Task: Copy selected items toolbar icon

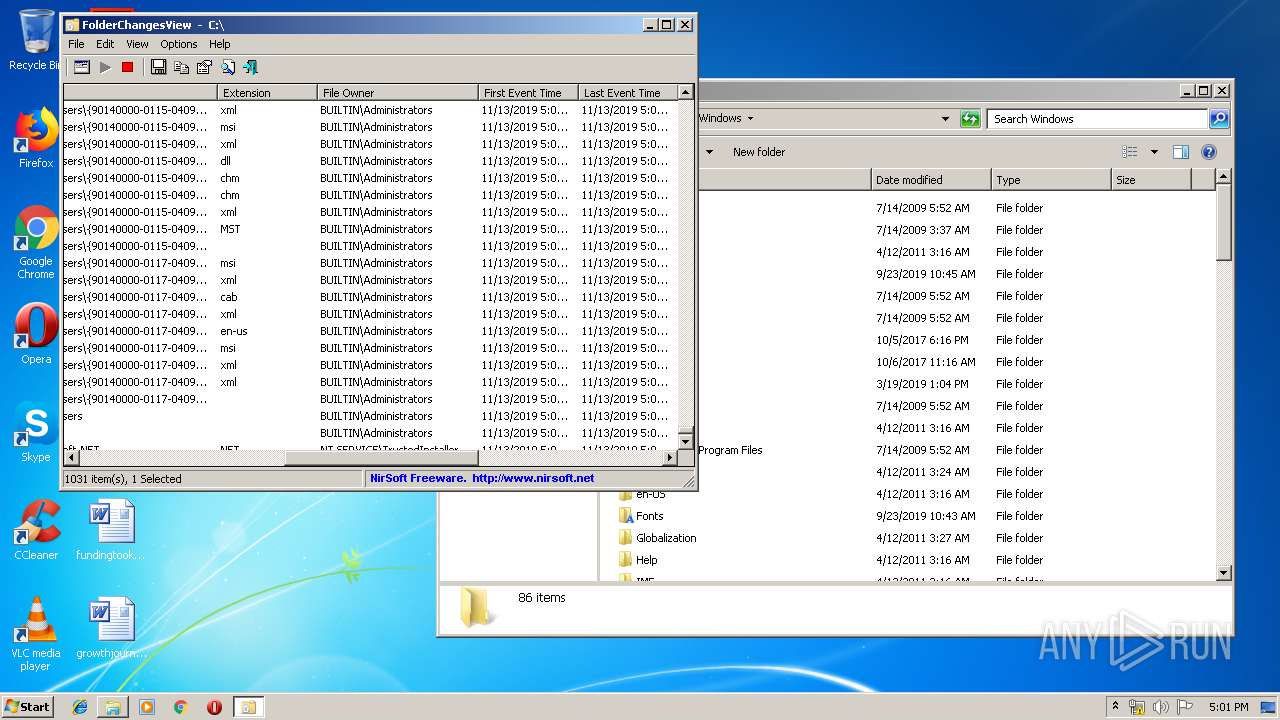Action: (181, 67)
